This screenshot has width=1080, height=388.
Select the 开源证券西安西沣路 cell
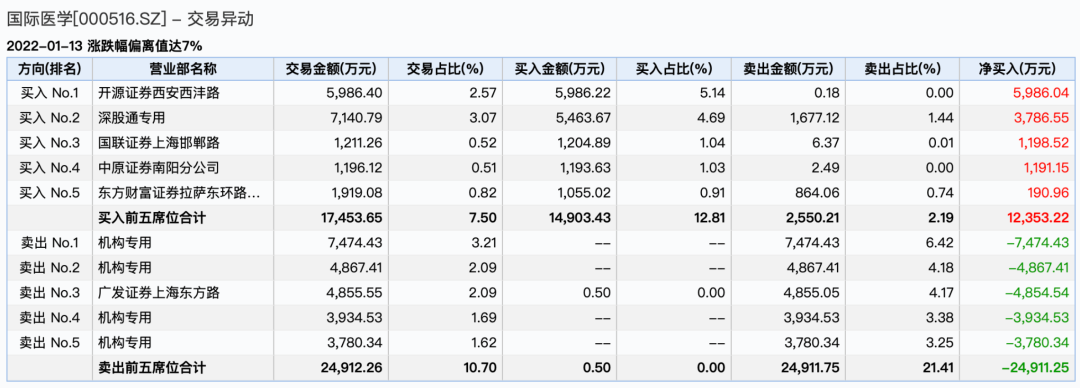pyautogui.click(x=158, y=94)
